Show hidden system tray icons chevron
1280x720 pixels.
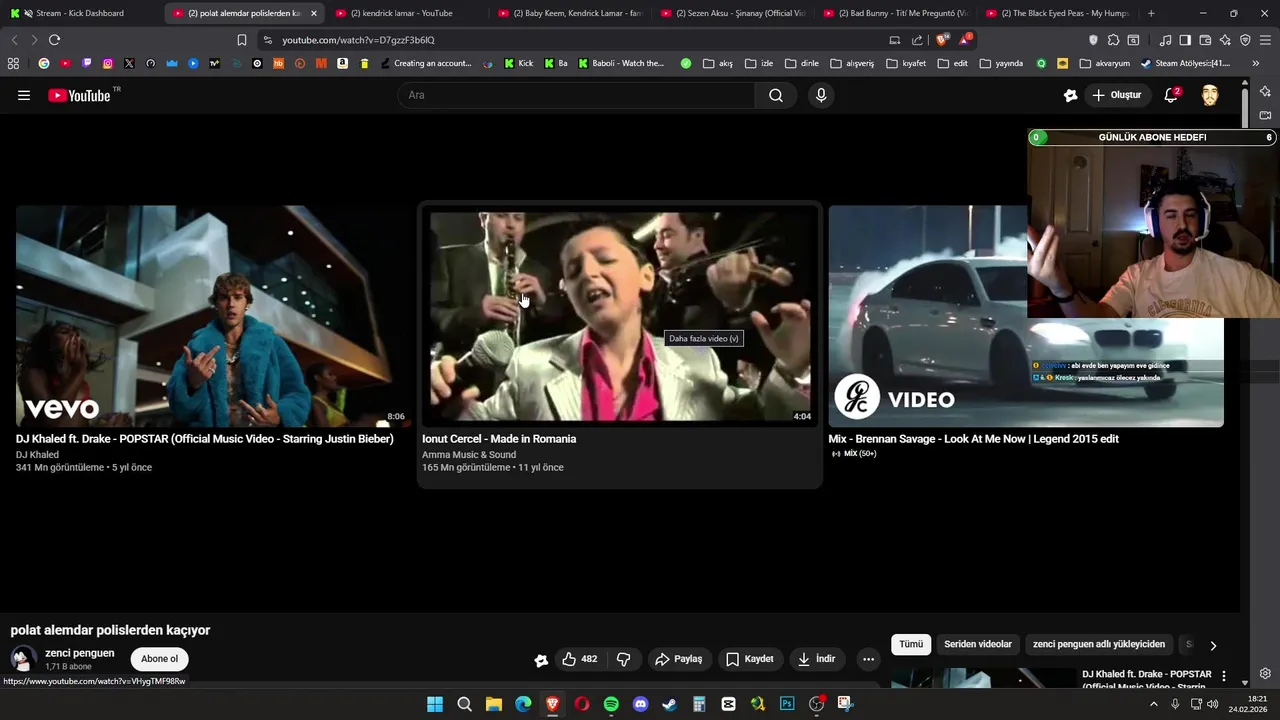pos(1153,704)
